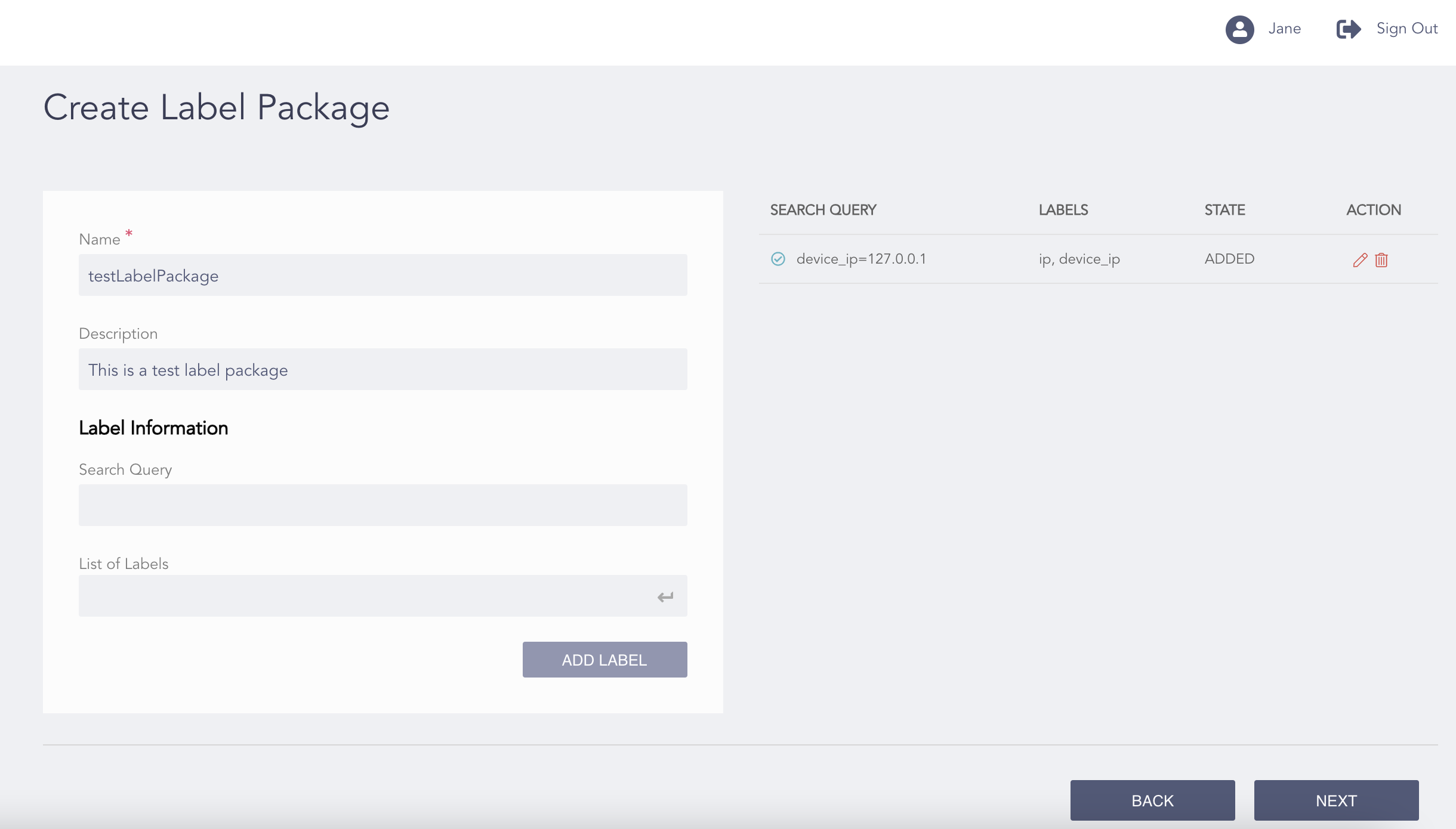Click ADD LABEL to add the label
The image size is (1456, 829).
coord(604,659)
